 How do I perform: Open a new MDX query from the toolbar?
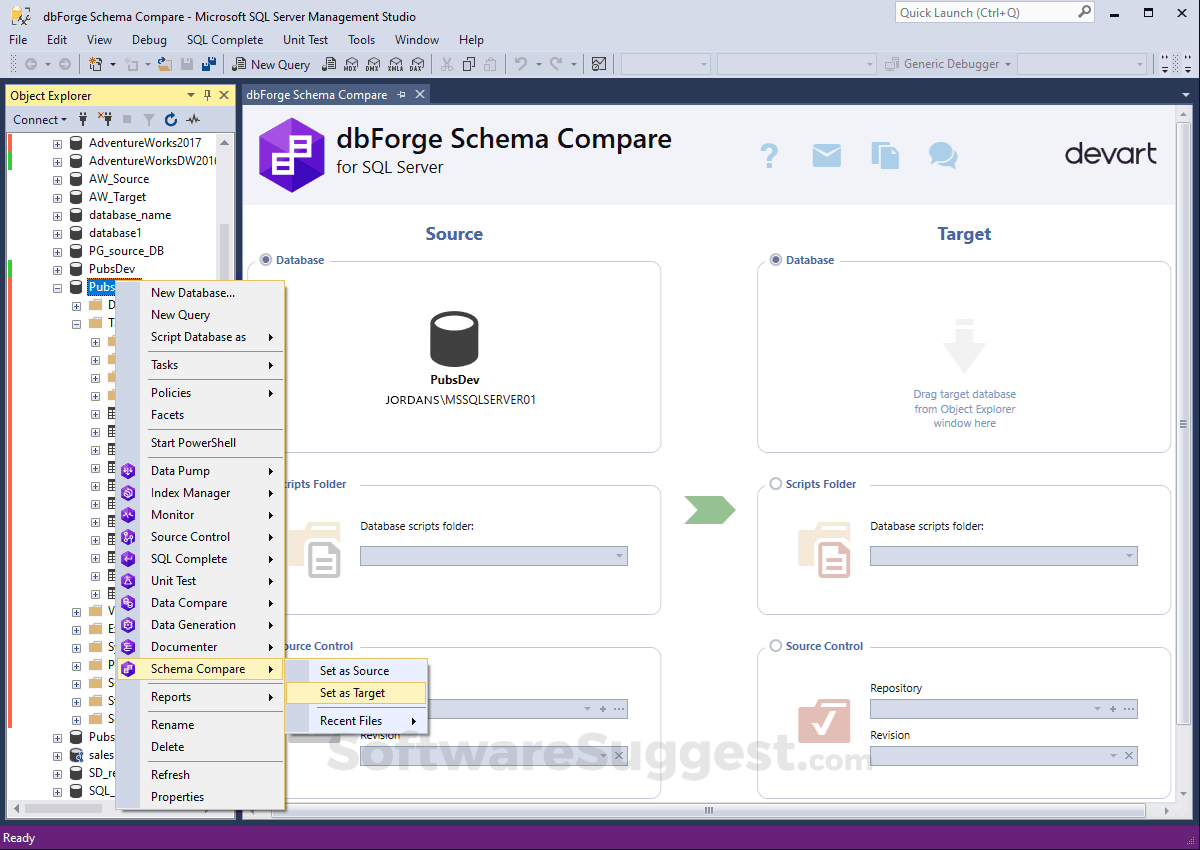350,64
